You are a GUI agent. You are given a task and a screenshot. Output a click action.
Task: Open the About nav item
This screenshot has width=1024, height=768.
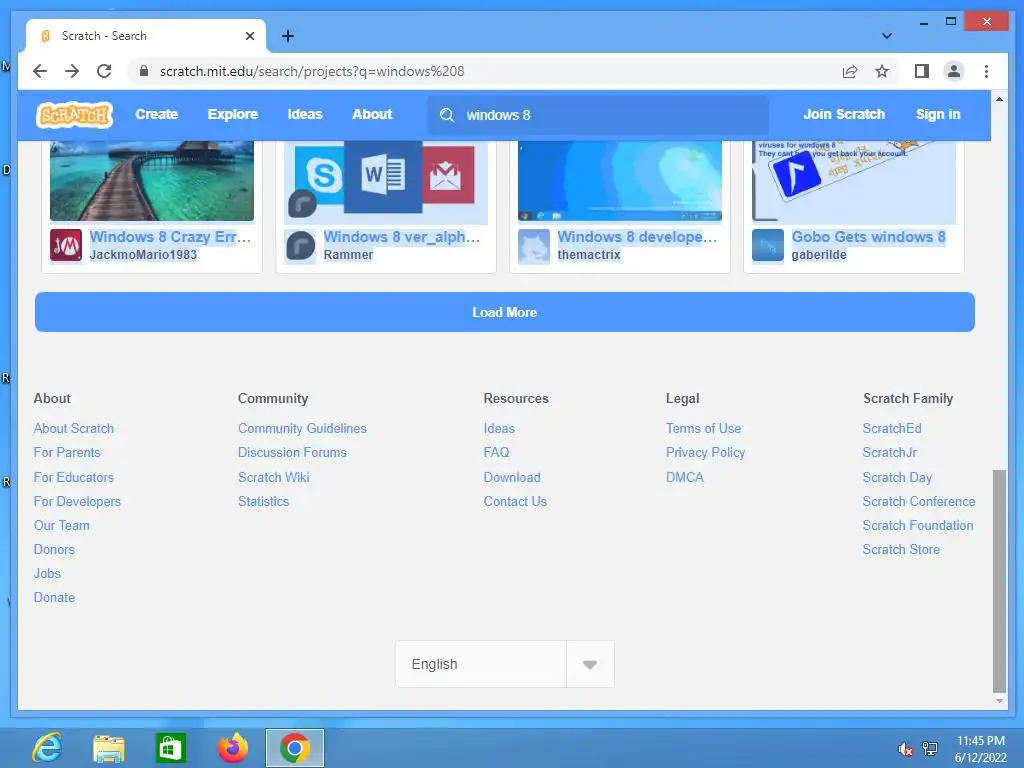[x=372, y=114]
